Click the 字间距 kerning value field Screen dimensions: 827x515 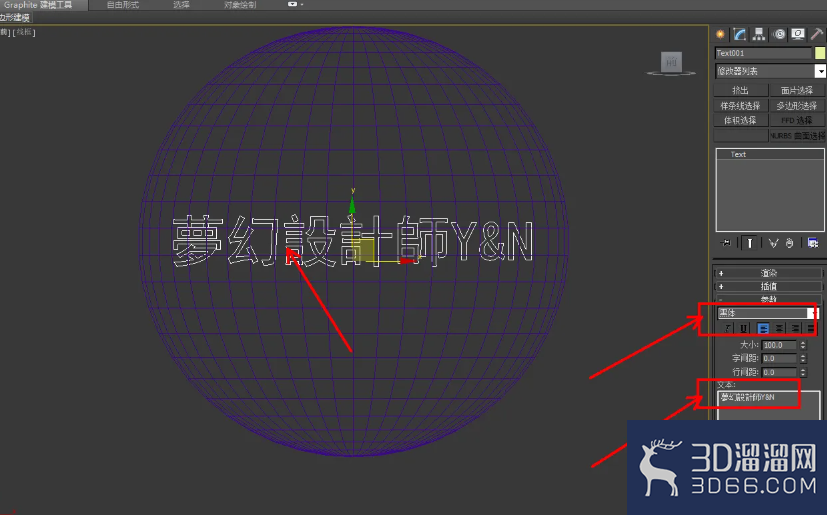click(x=780, y=358)
